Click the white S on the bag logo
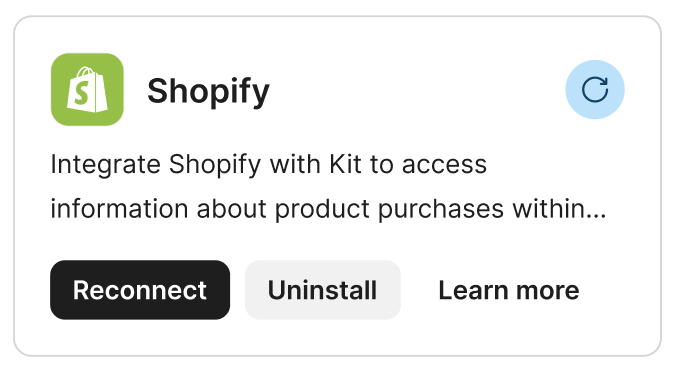680x372 pixels. point(82,93)
